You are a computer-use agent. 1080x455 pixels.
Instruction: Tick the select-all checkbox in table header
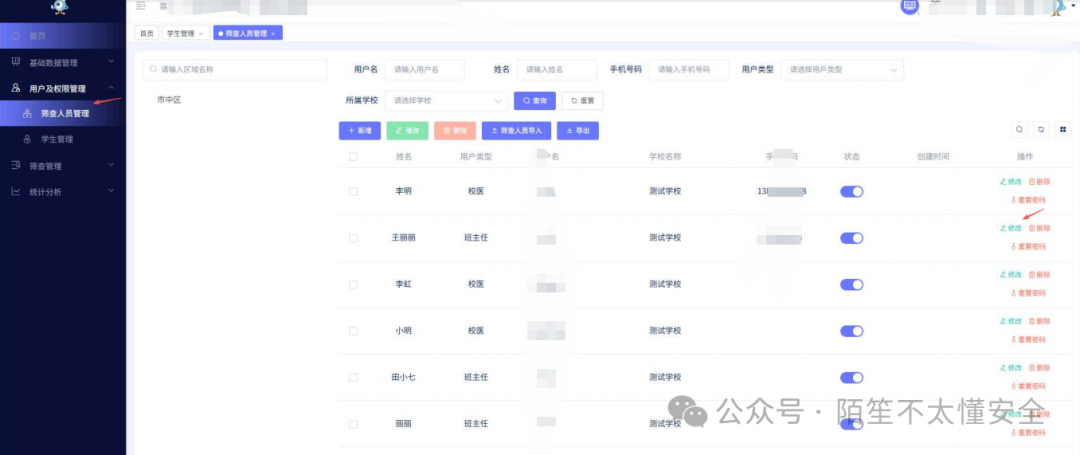coord(353,157)
